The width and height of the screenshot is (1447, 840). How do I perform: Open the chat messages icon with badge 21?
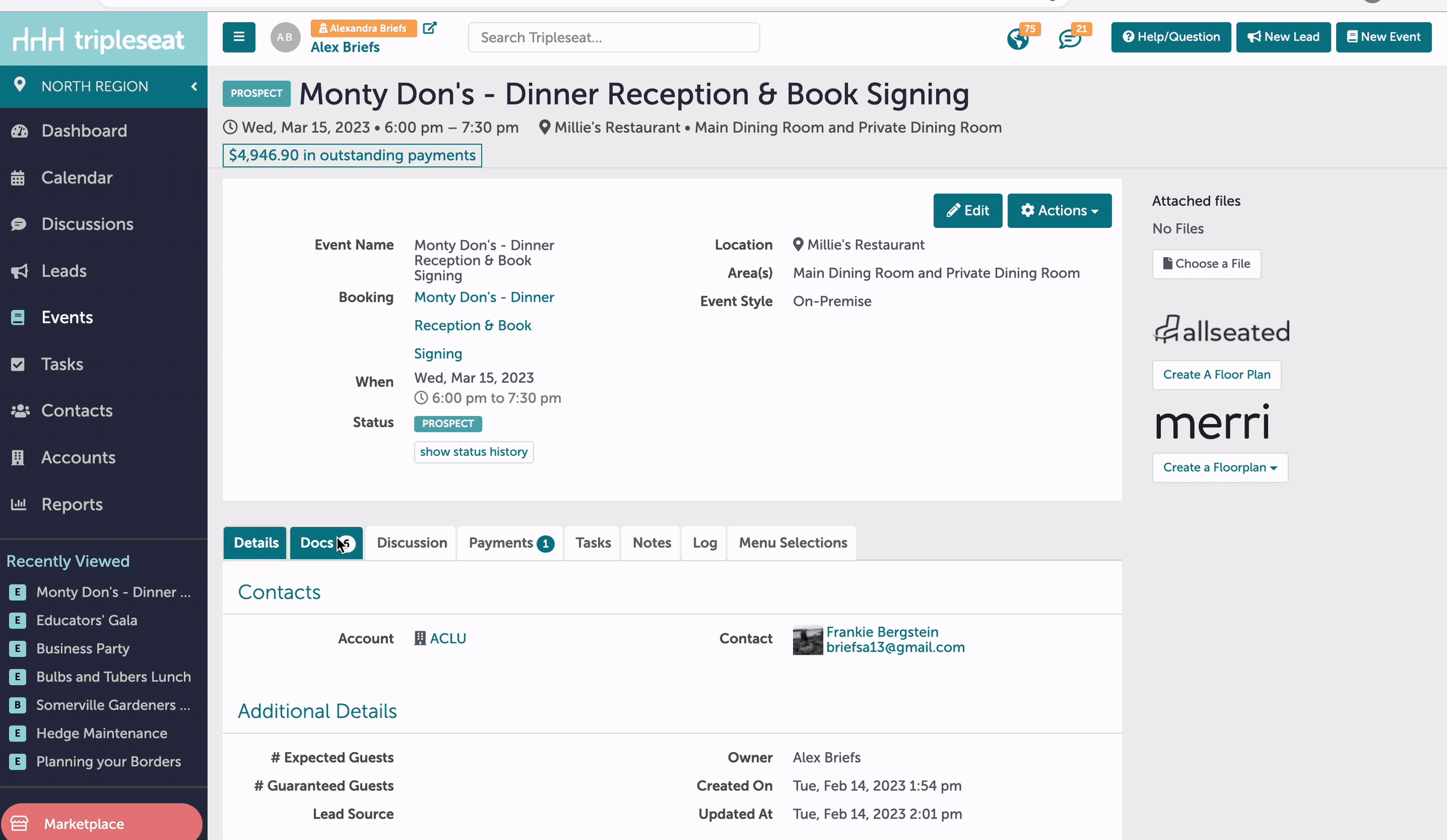tap(1070, 39)
